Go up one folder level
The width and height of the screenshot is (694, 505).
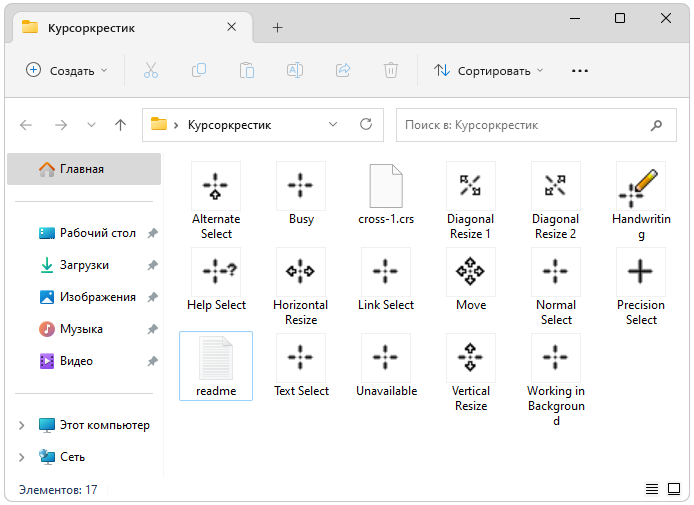(x=120, y=125)
